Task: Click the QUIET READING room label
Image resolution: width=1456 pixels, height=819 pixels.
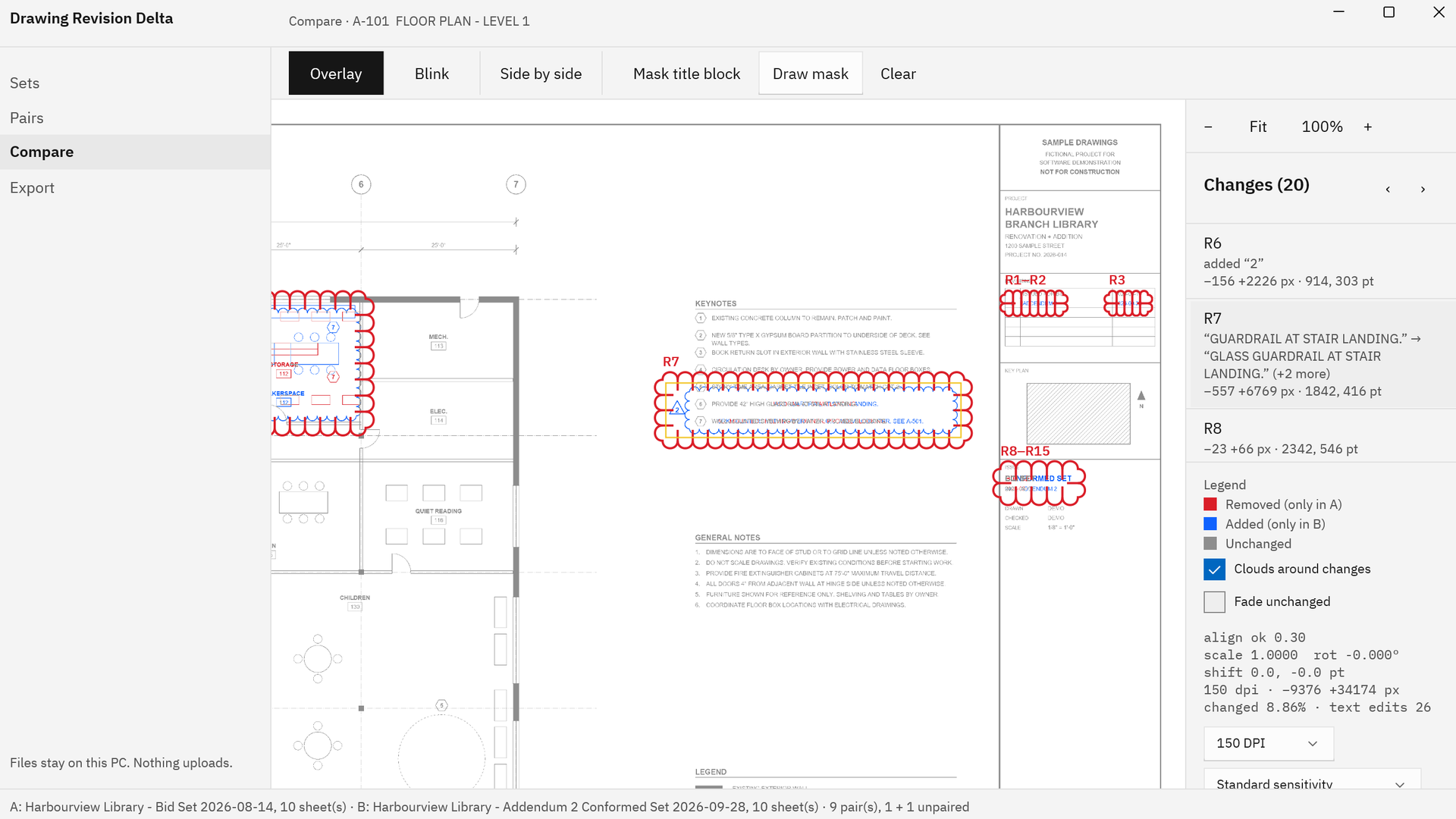Action: 438,511
